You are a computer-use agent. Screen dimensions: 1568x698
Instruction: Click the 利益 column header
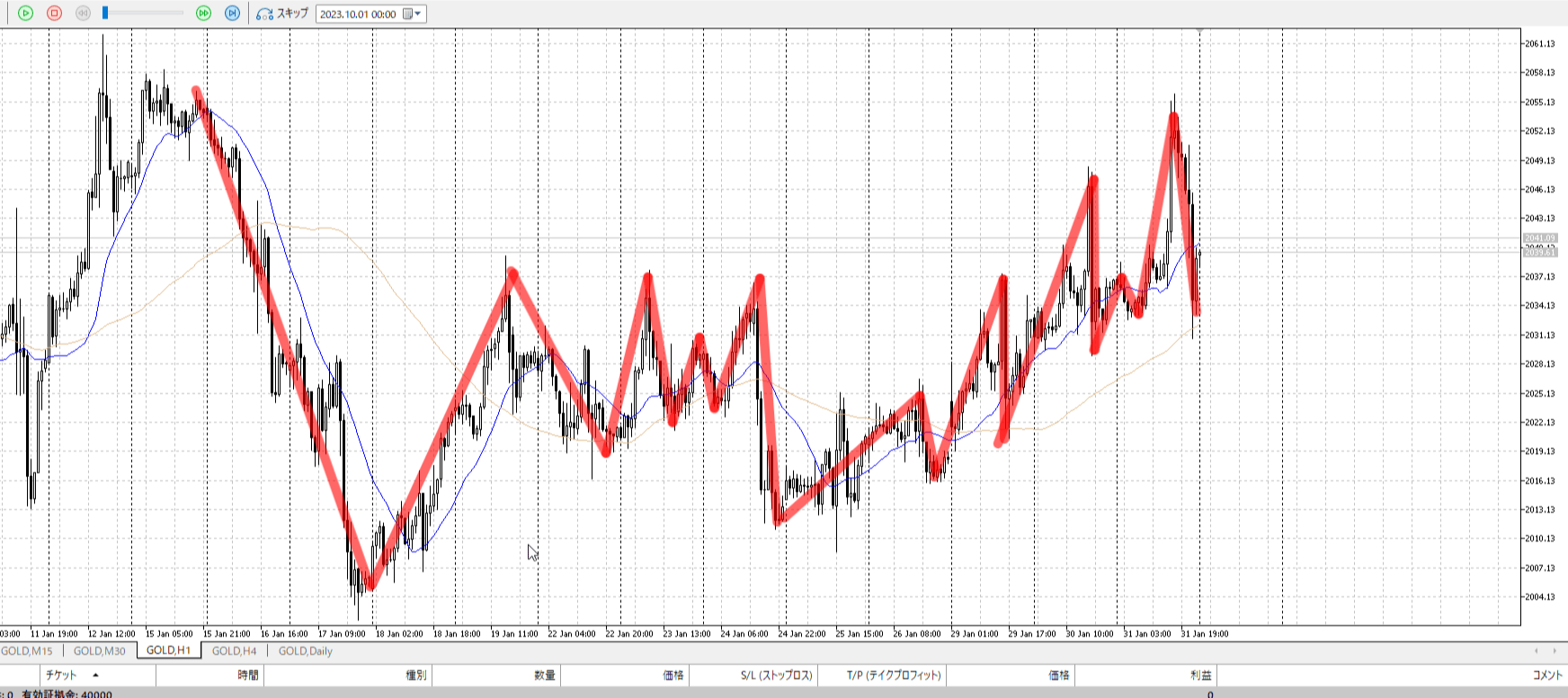[x=1200, y=676]
